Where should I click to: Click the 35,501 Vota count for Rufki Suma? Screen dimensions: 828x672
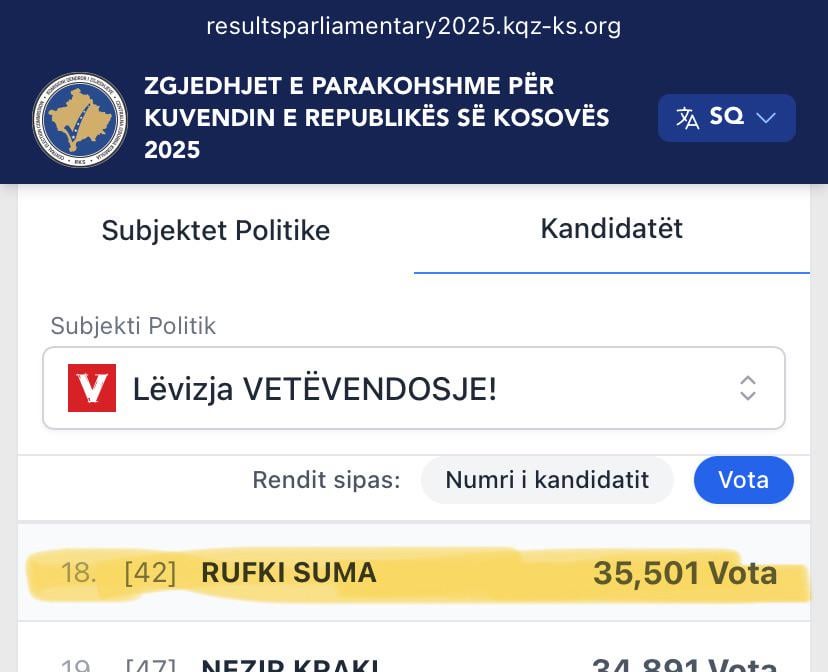click(685, 573)
